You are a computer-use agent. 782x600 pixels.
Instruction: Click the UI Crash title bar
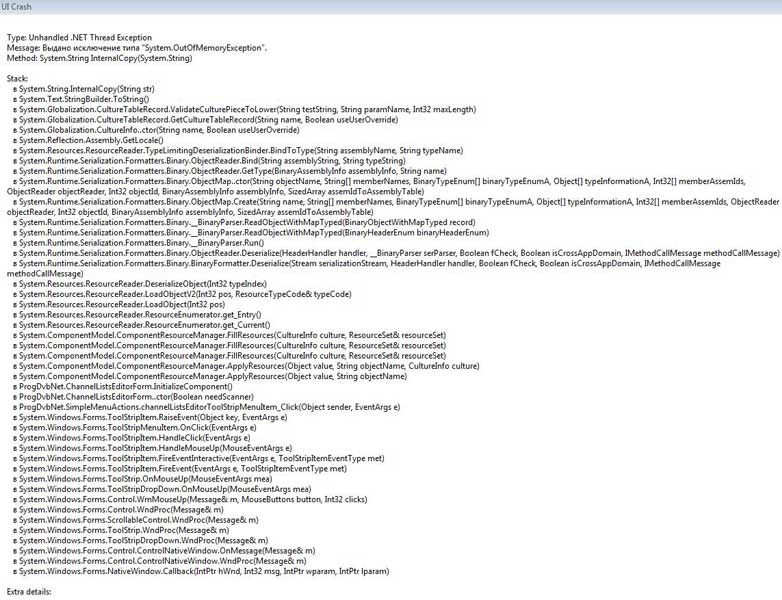[391, 6]
